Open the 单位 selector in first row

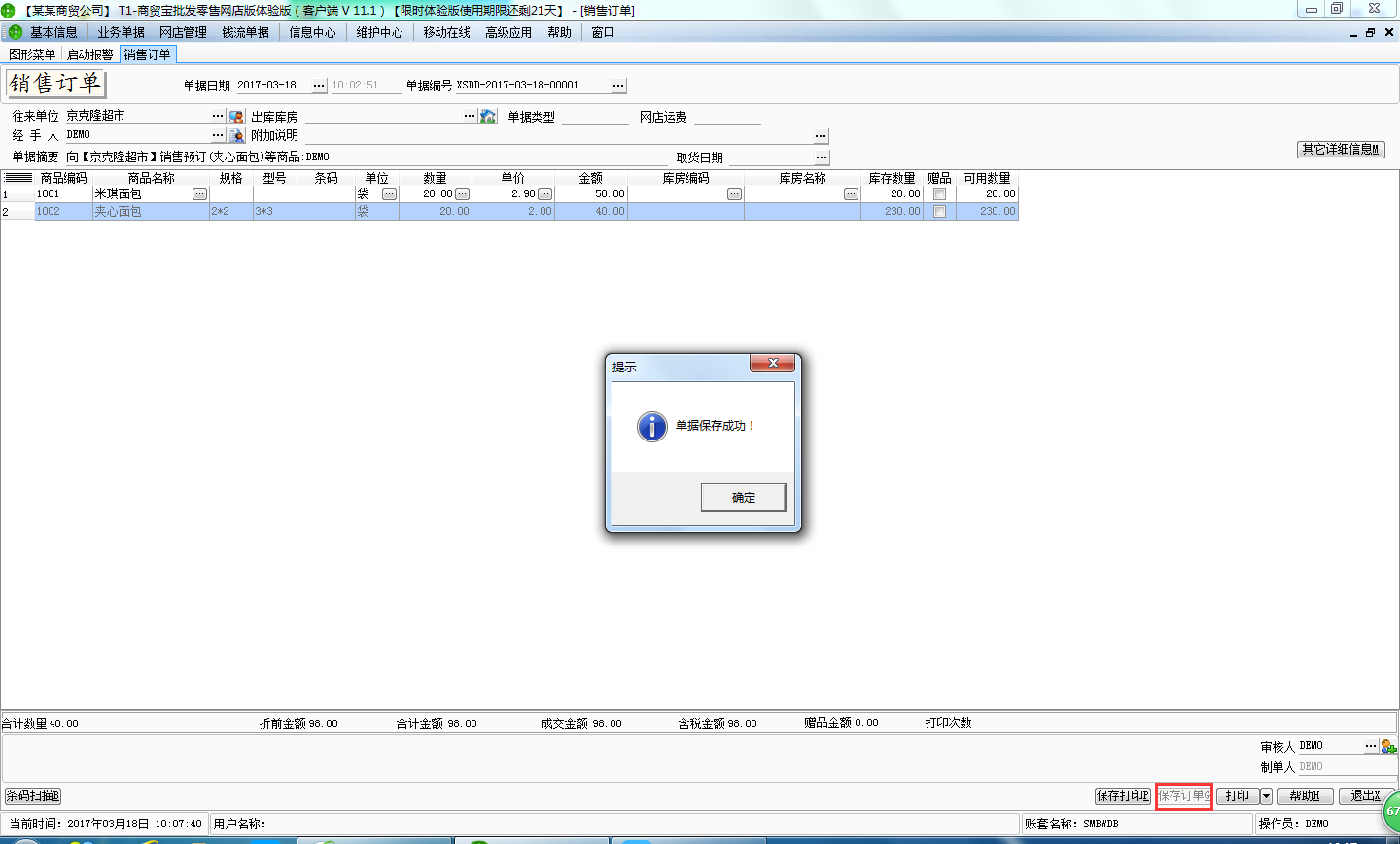[389, 194]
